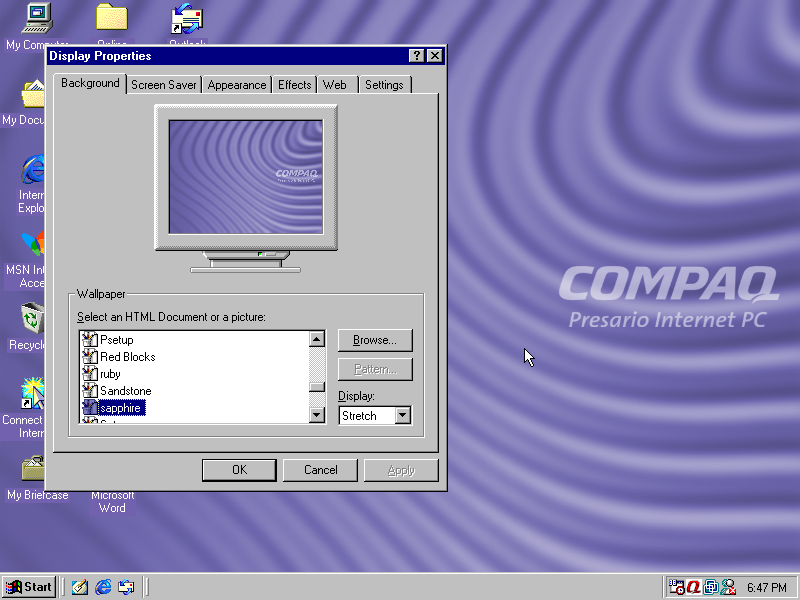Click the scheduled tasks tray icon

(x=677, y=587)
